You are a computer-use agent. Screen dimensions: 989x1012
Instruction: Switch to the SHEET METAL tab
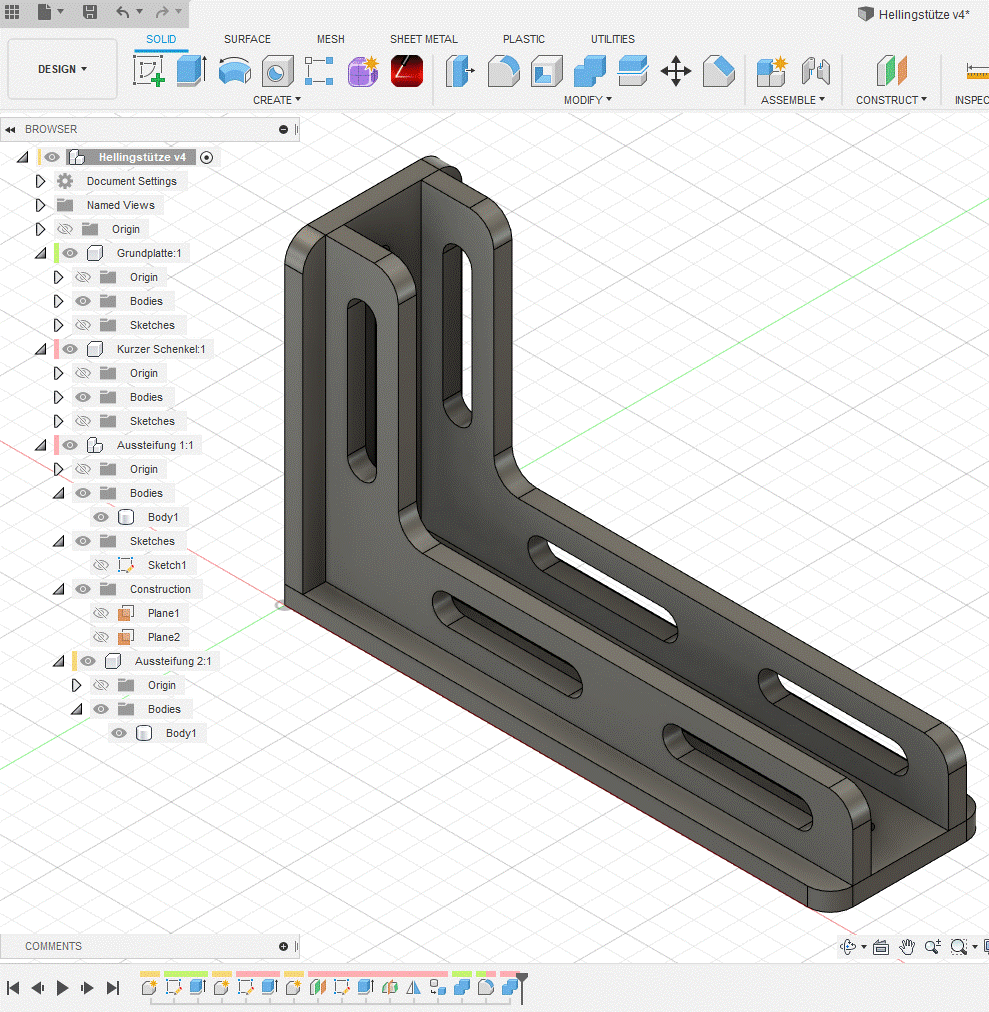point(423,39)
